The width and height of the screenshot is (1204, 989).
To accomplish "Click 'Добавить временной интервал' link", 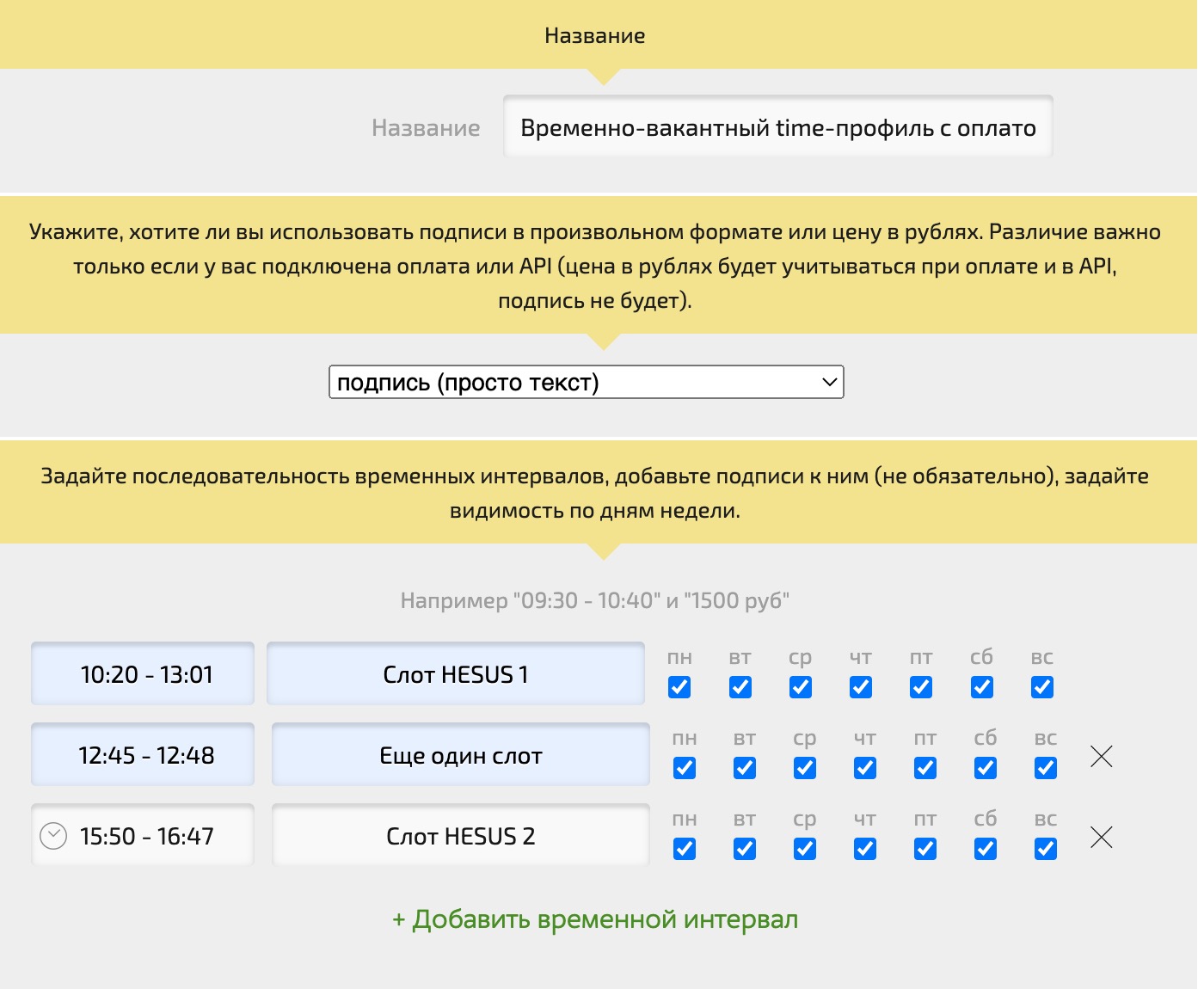I will point(595,919).
